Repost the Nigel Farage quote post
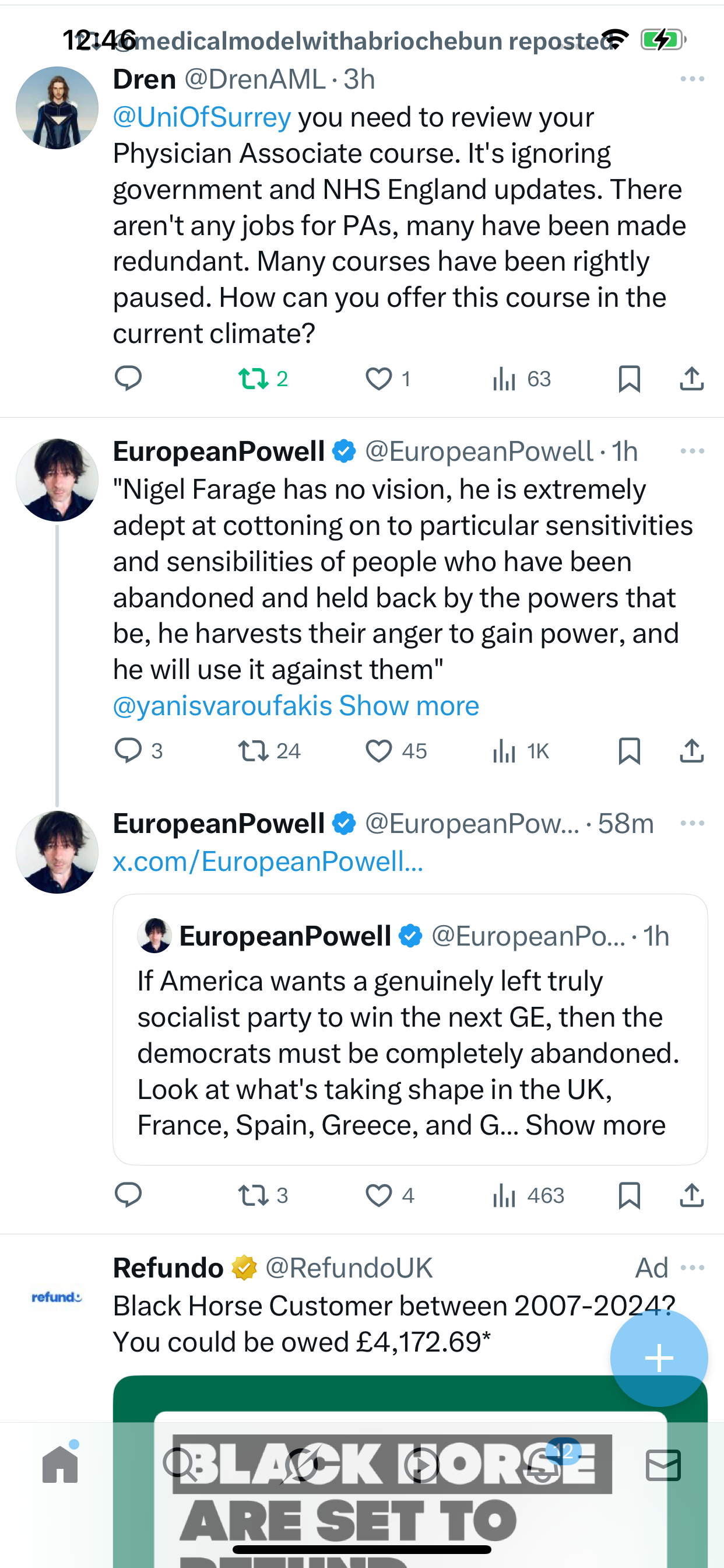The width and height of the screenshot is (724, 1568). click(254, 751)
